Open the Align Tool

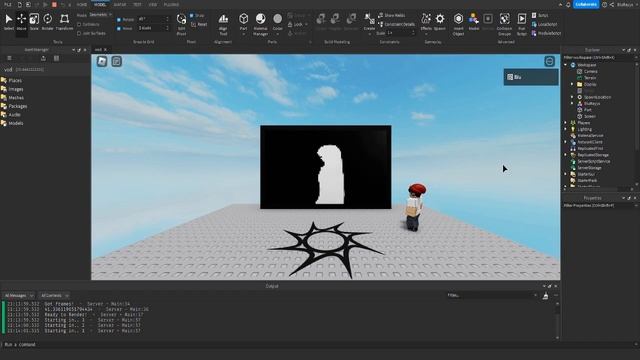(223, 24)
